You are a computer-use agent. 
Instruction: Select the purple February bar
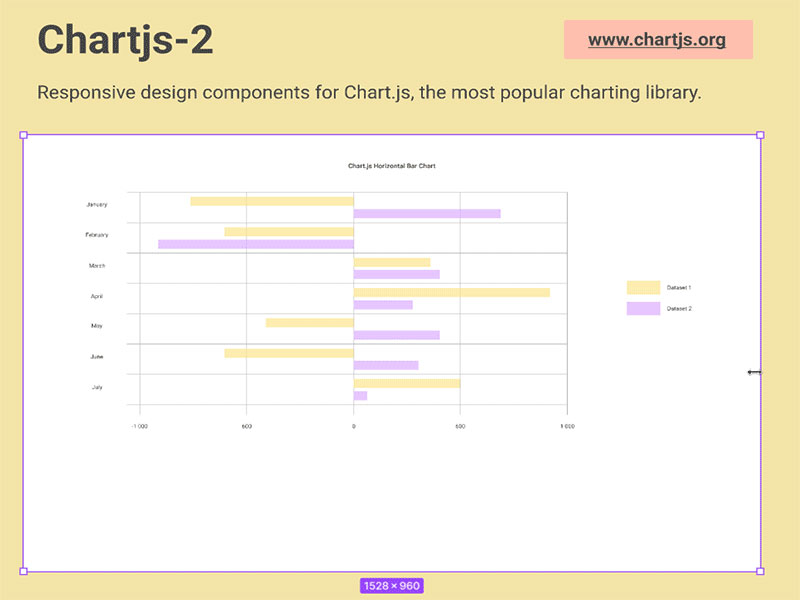[255, 244]
